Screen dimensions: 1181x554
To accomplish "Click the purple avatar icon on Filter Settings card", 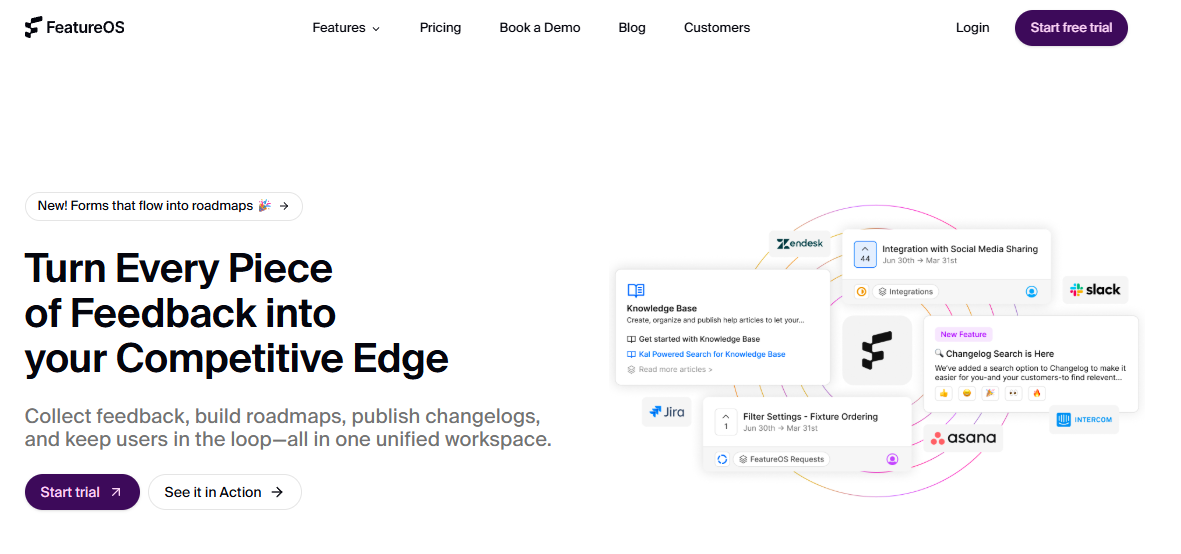I will click(893, 459).
